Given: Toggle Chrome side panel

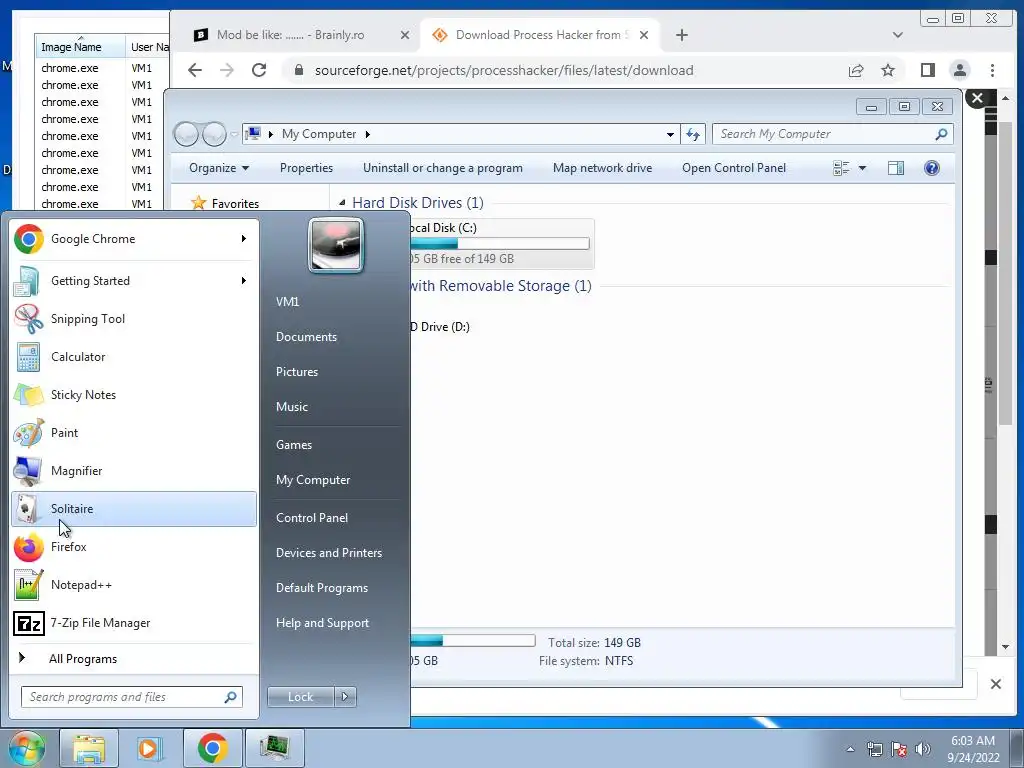Looking at the screenshot, I should tap(927, 70).
